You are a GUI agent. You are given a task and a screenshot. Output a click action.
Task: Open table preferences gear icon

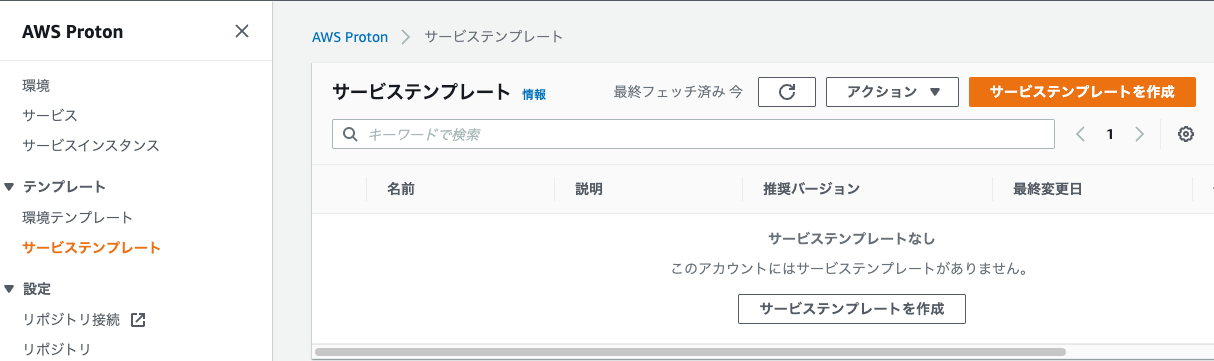click(1186, 134)
